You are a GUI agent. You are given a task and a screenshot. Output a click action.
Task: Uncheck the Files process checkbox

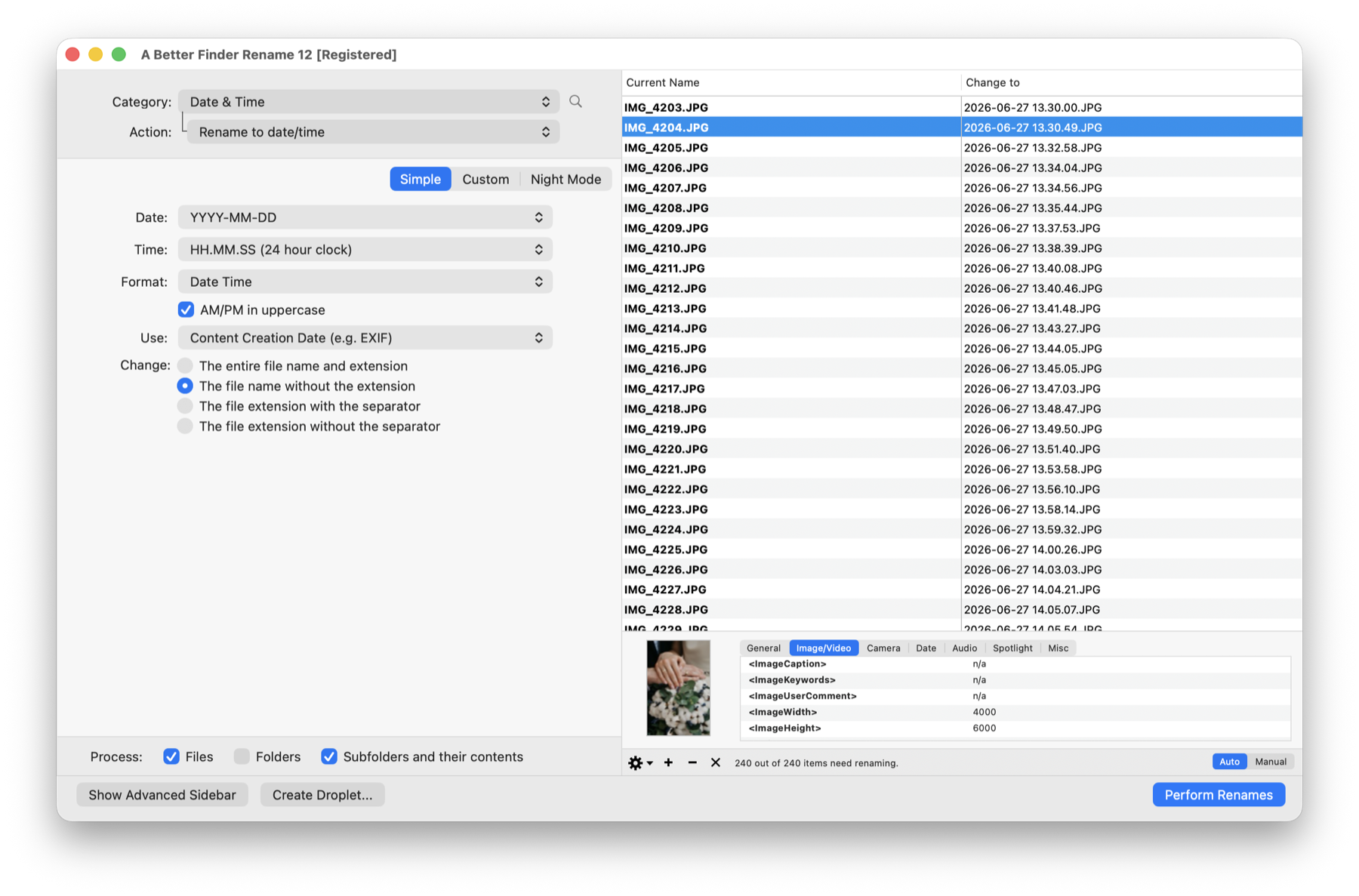coord(171,756)
